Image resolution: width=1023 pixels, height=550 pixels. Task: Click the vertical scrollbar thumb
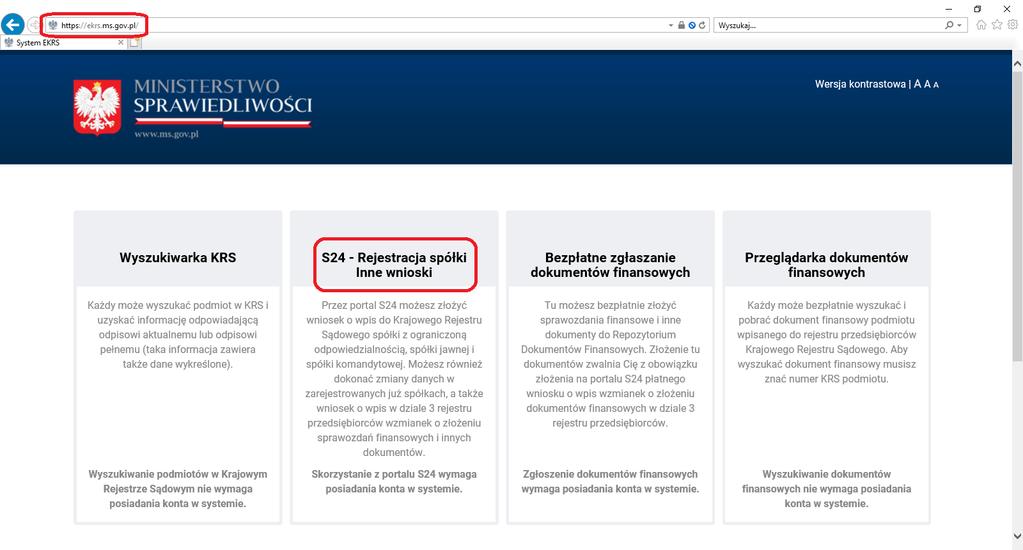click(x=1017, y=215)
